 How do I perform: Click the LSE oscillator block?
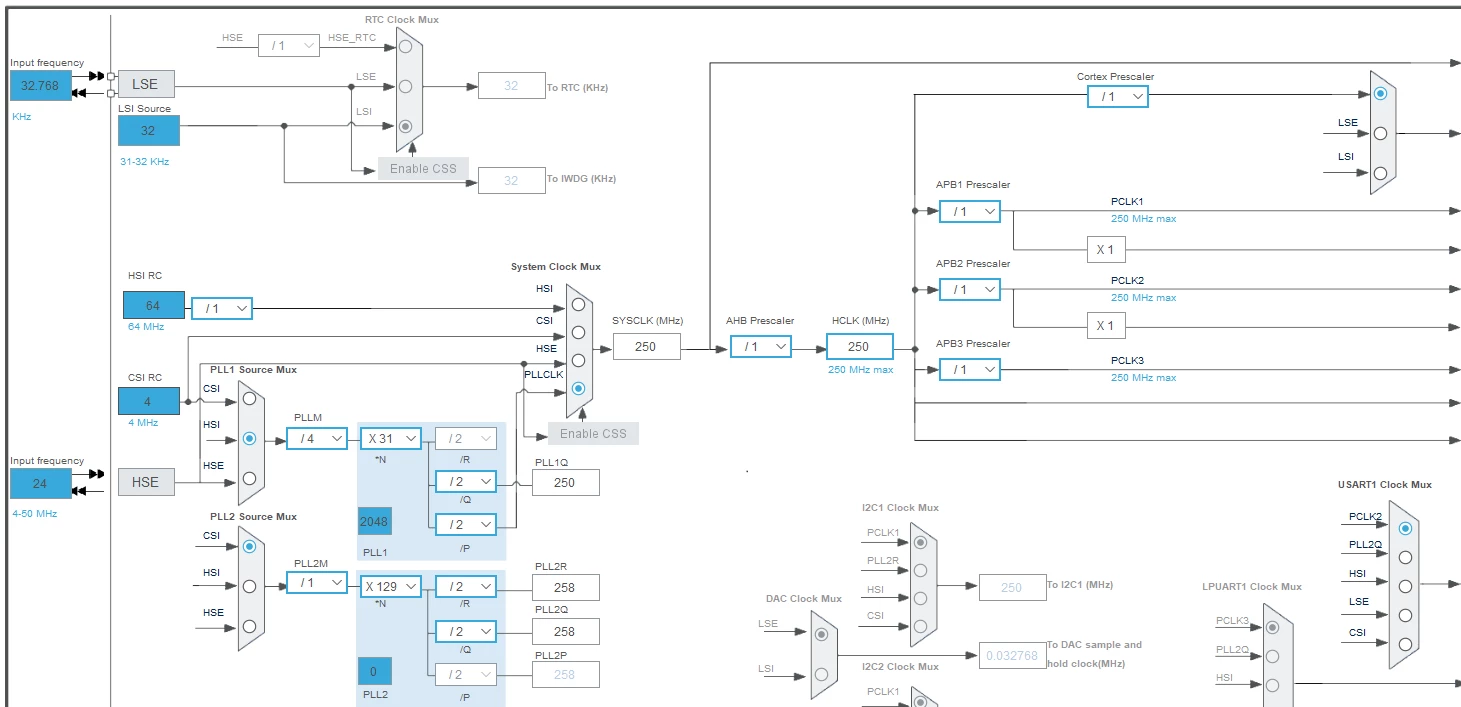146,84
